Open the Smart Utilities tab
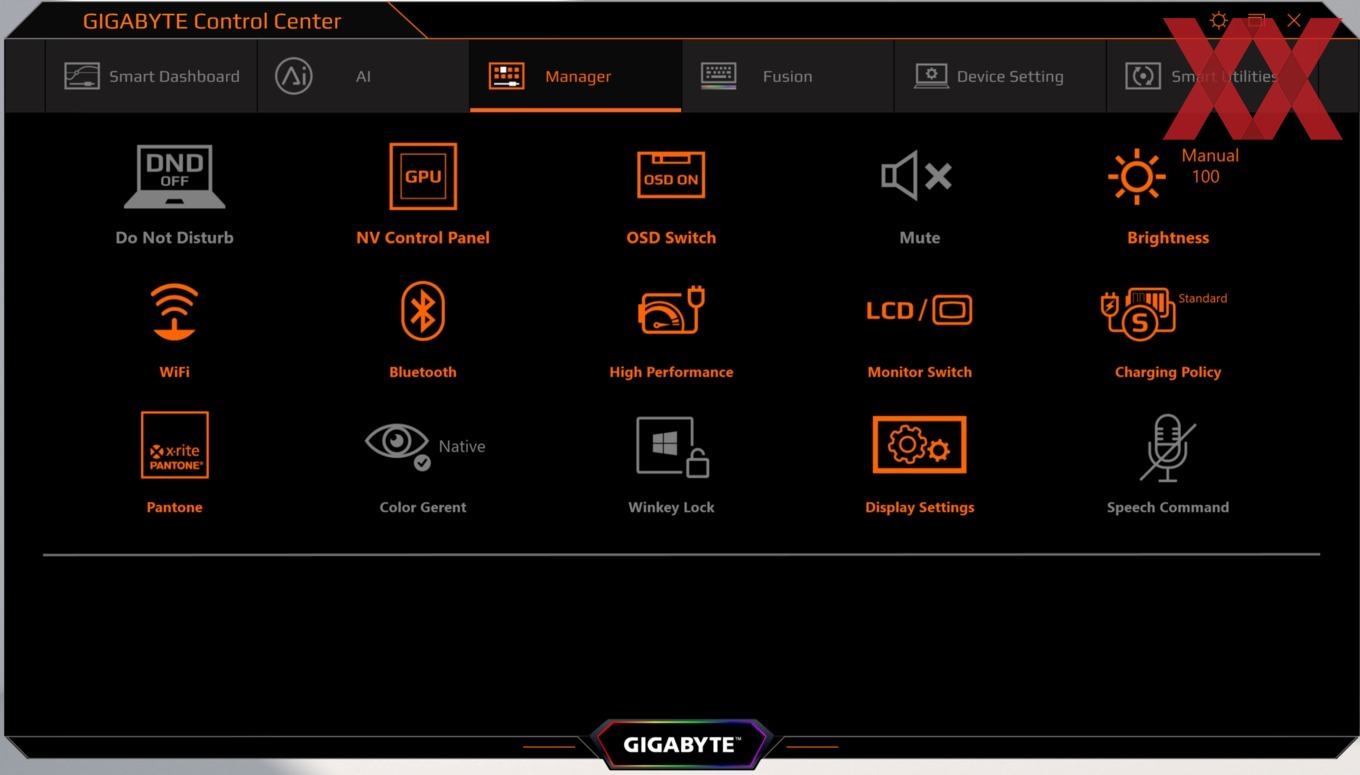 click(x=1212, y=76)
